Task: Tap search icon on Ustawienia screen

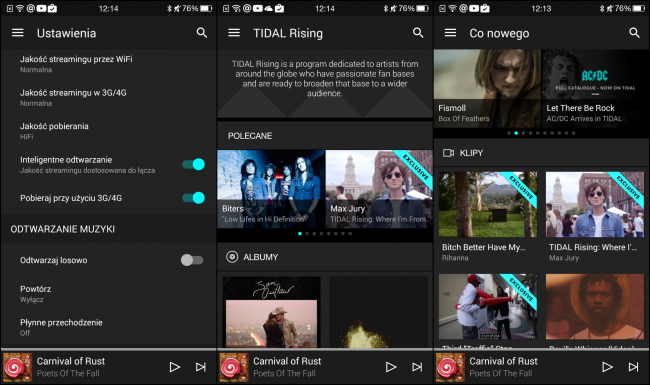Action: [202, 33]
